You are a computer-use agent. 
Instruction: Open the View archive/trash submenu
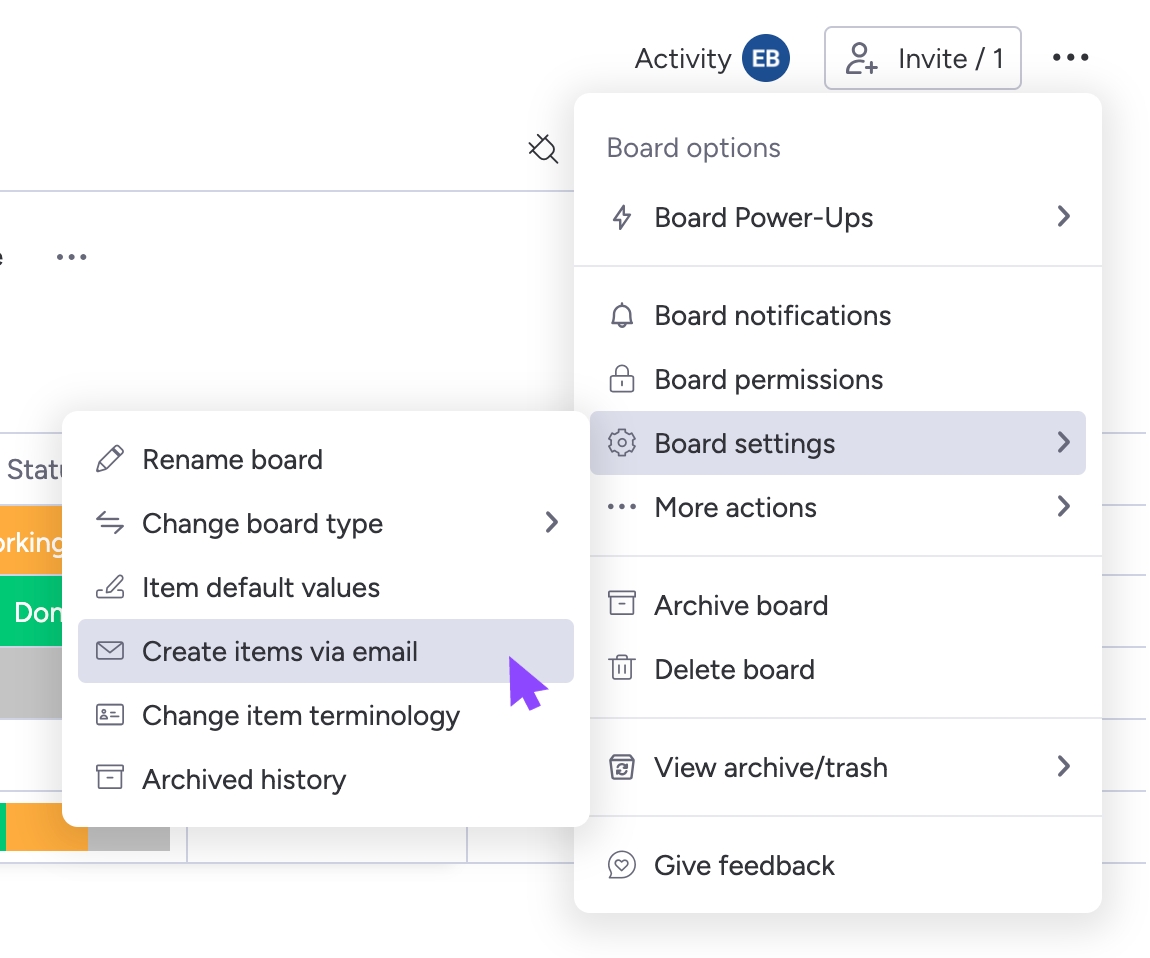click(x=1063, y=767)
